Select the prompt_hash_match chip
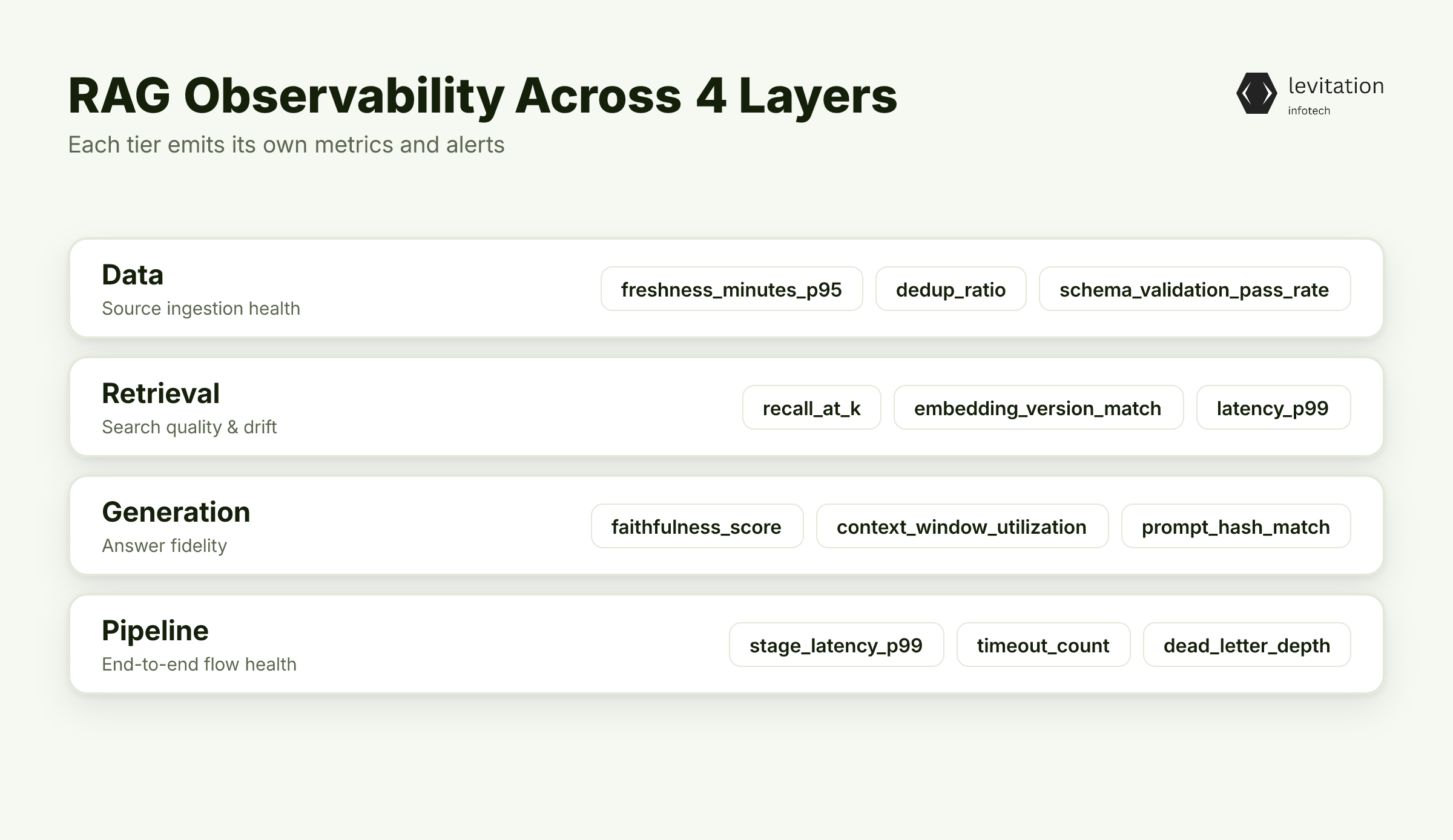 pos(1236,527)
